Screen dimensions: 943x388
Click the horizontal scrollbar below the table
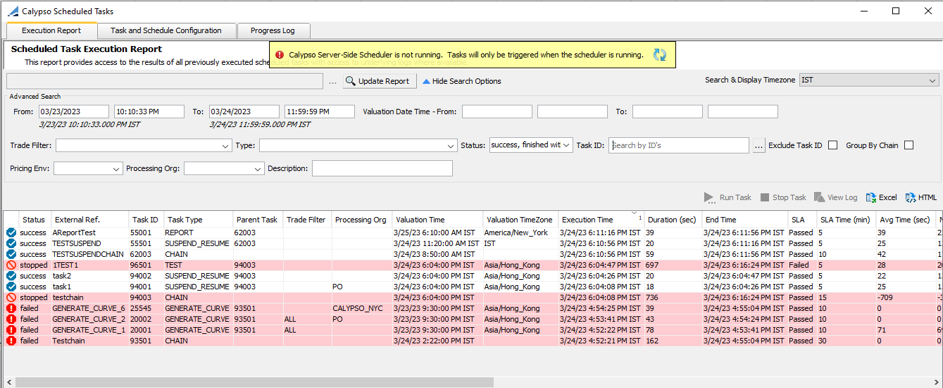(x=254, y=382)
